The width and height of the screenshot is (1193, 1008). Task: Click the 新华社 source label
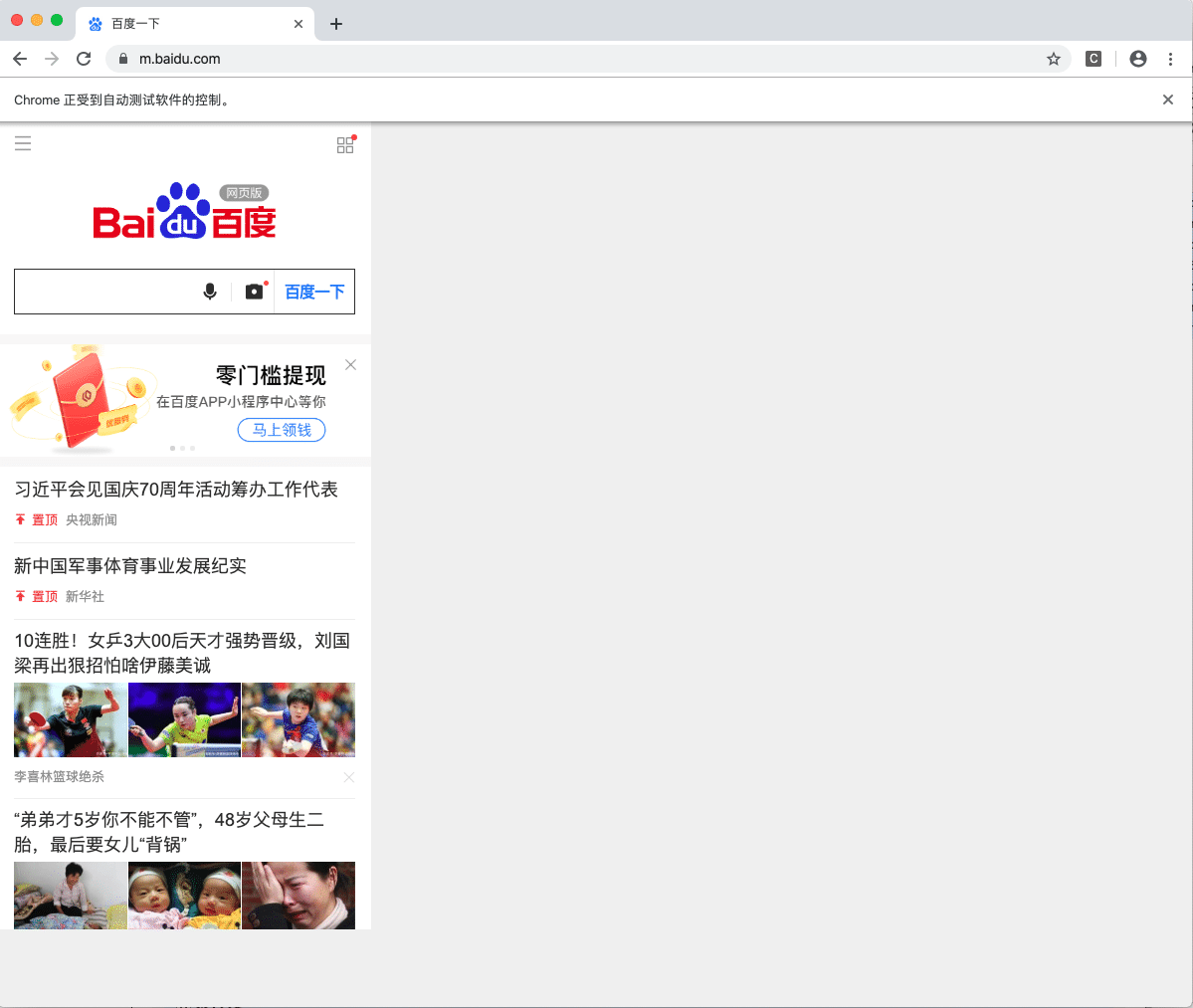click(x=85, y=596)
